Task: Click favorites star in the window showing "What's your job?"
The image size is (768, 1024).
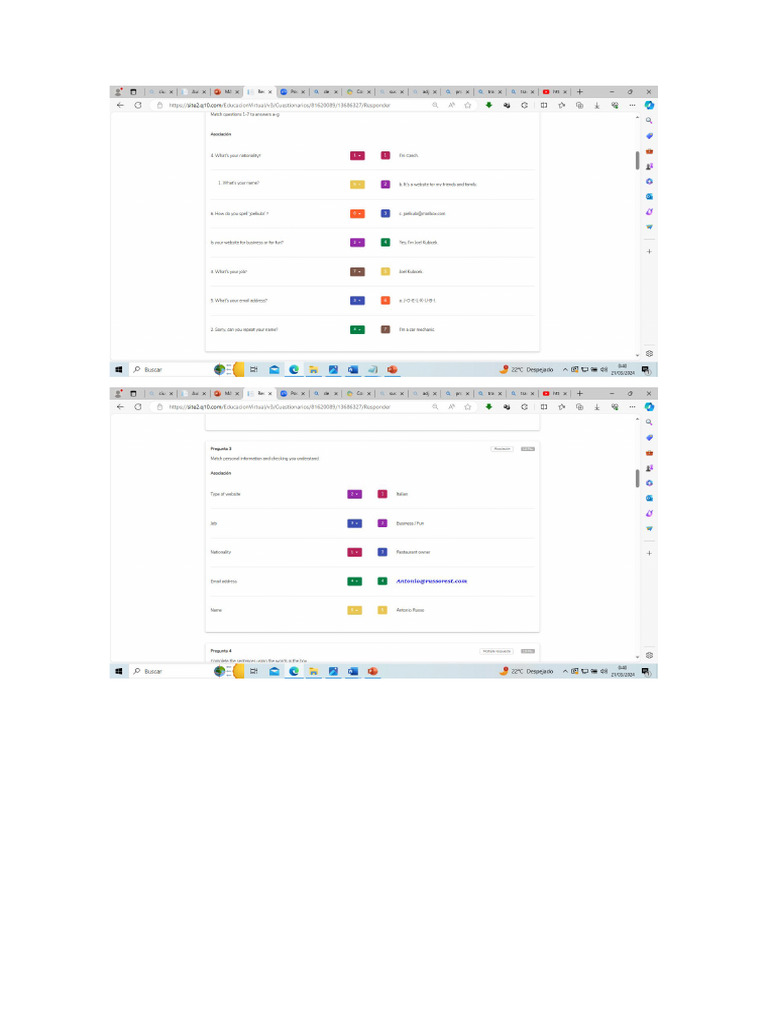Action: [x=468, y=105]
